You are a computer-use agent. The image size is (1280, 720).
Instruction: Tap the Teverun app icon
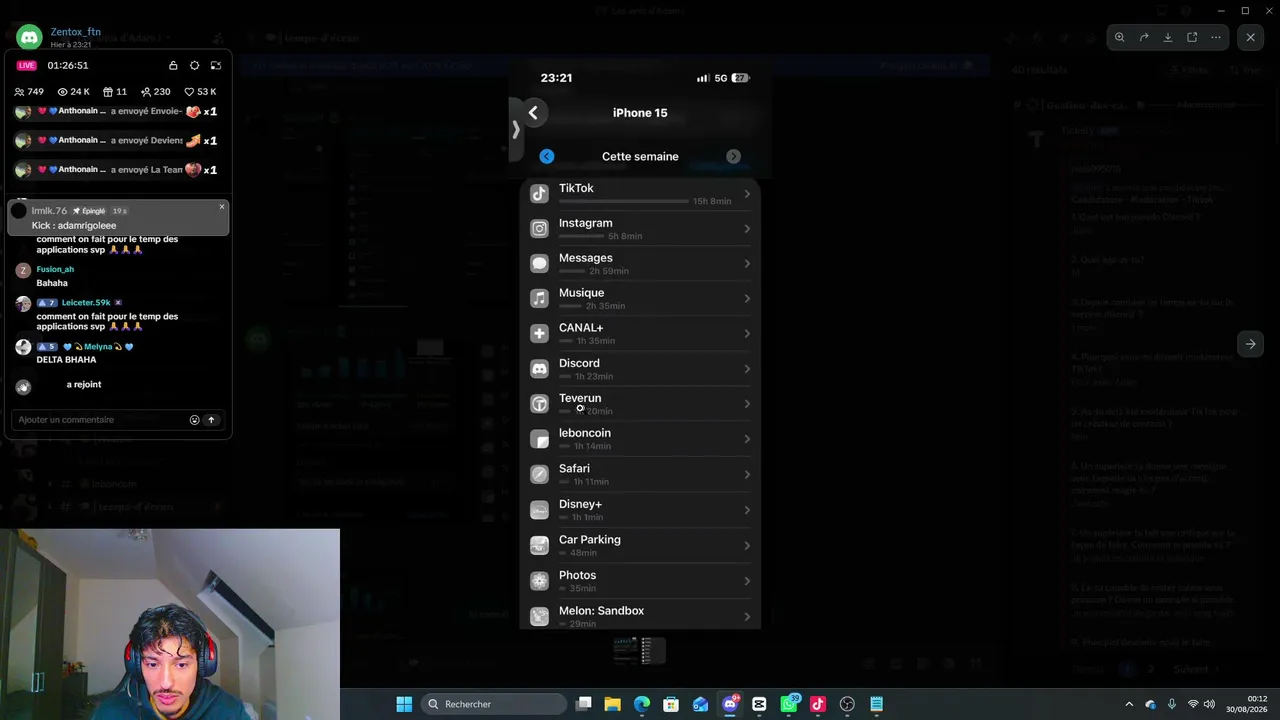click(x=539, y=404)
